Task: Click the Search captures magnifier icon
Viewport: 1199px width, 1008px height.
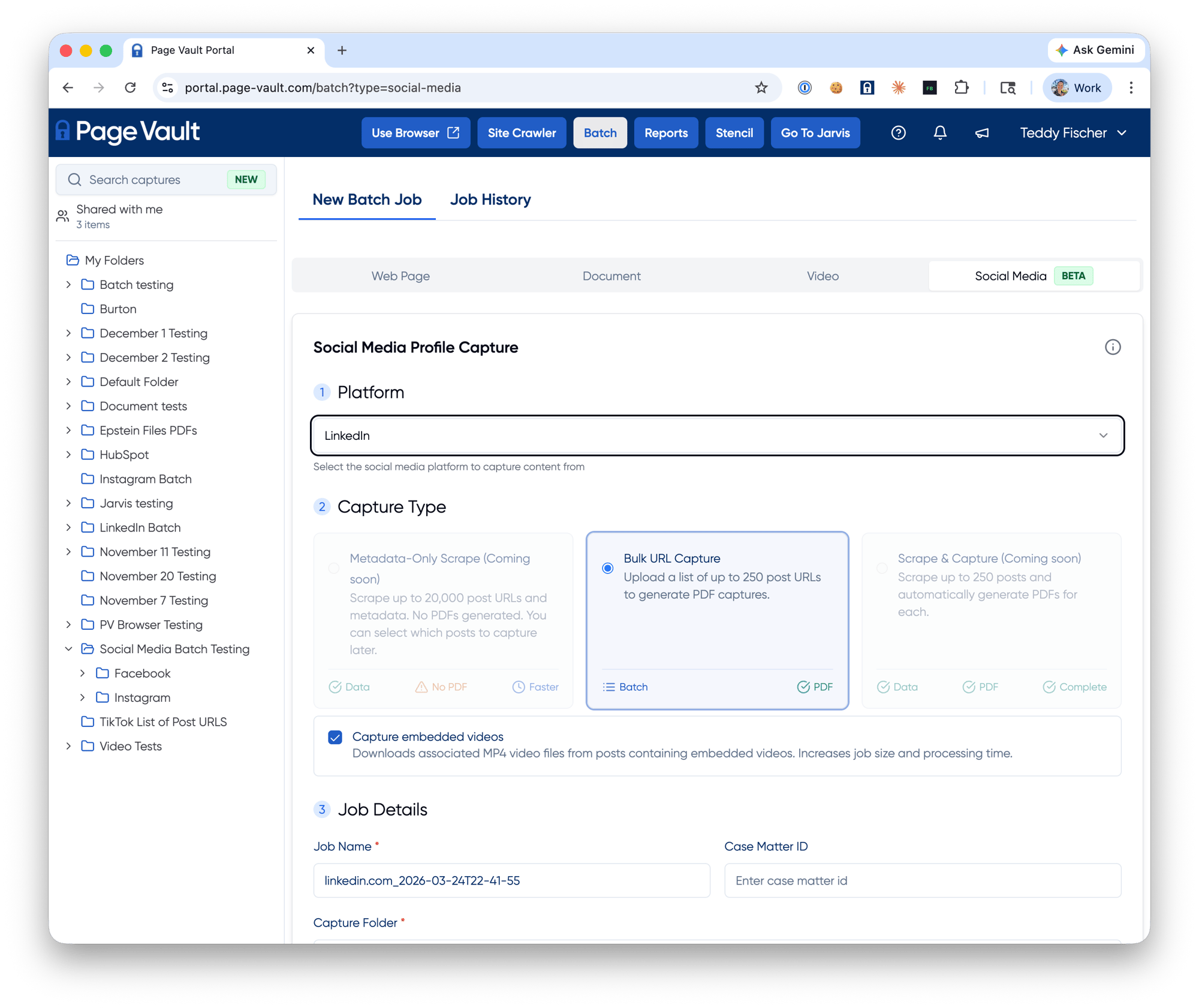Action: point(75,180)
